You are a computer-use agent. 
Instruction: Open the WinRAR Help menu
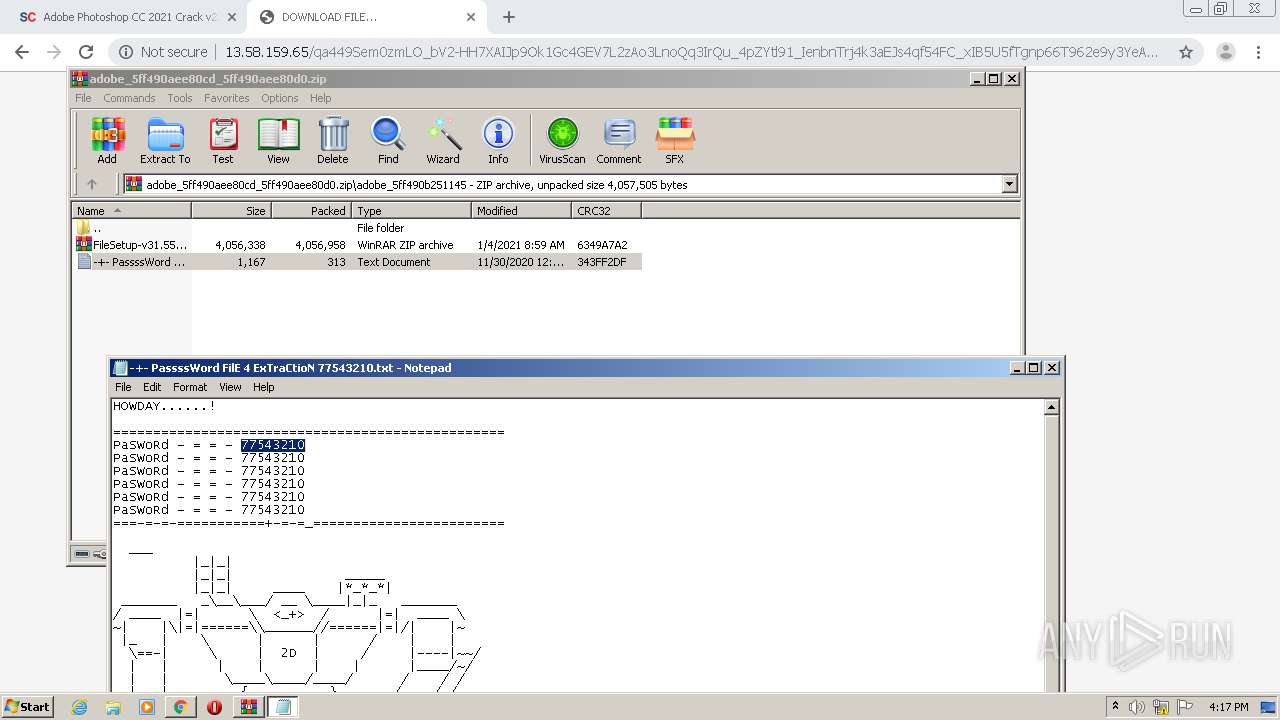[x=320, y=98]
